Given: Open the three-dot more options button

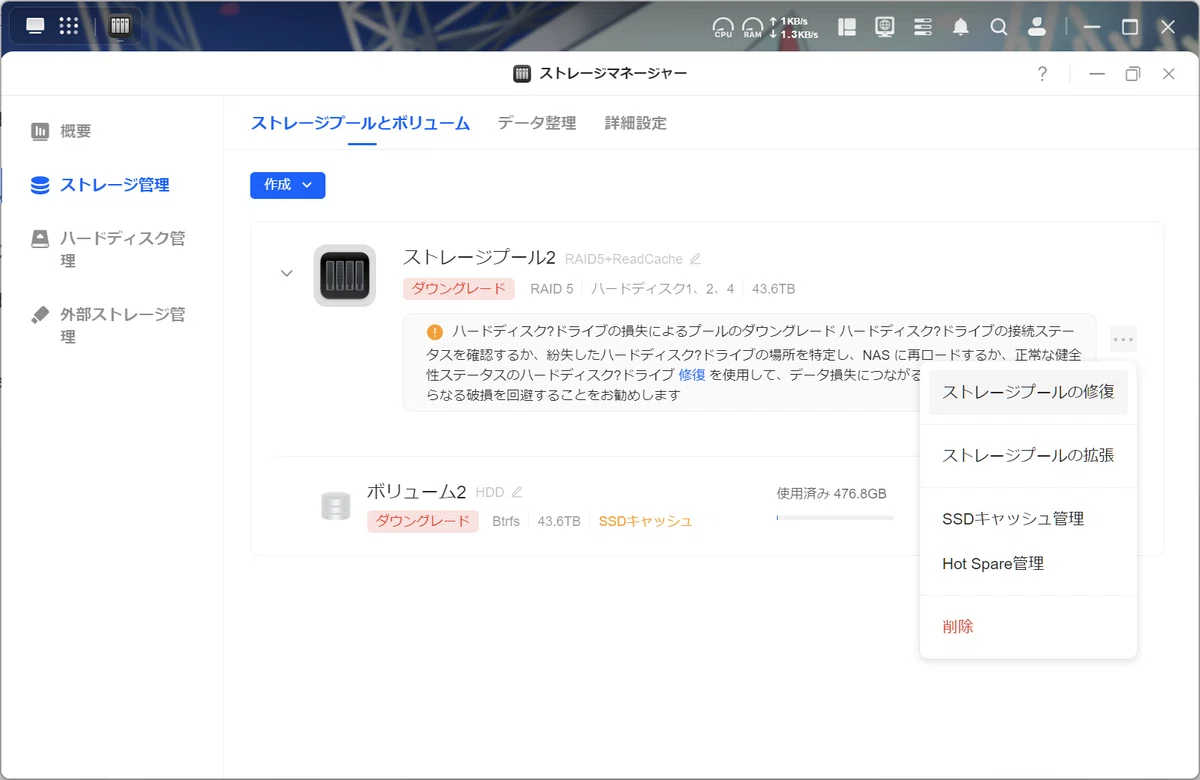Looking at the screenshot, I should pos(1123,339).
